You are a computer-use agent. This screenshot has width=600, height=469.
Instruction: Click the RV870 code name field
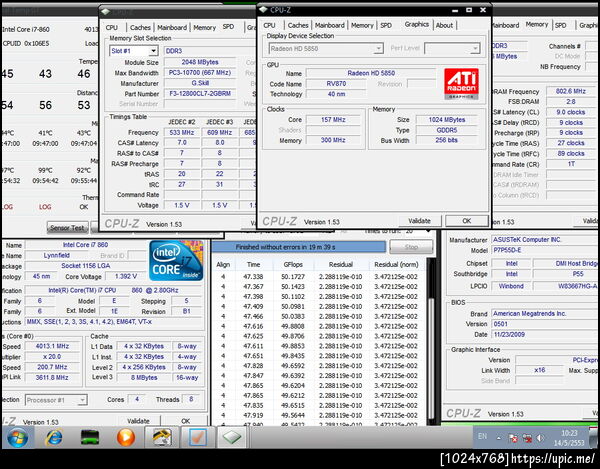tap(336, 83)
